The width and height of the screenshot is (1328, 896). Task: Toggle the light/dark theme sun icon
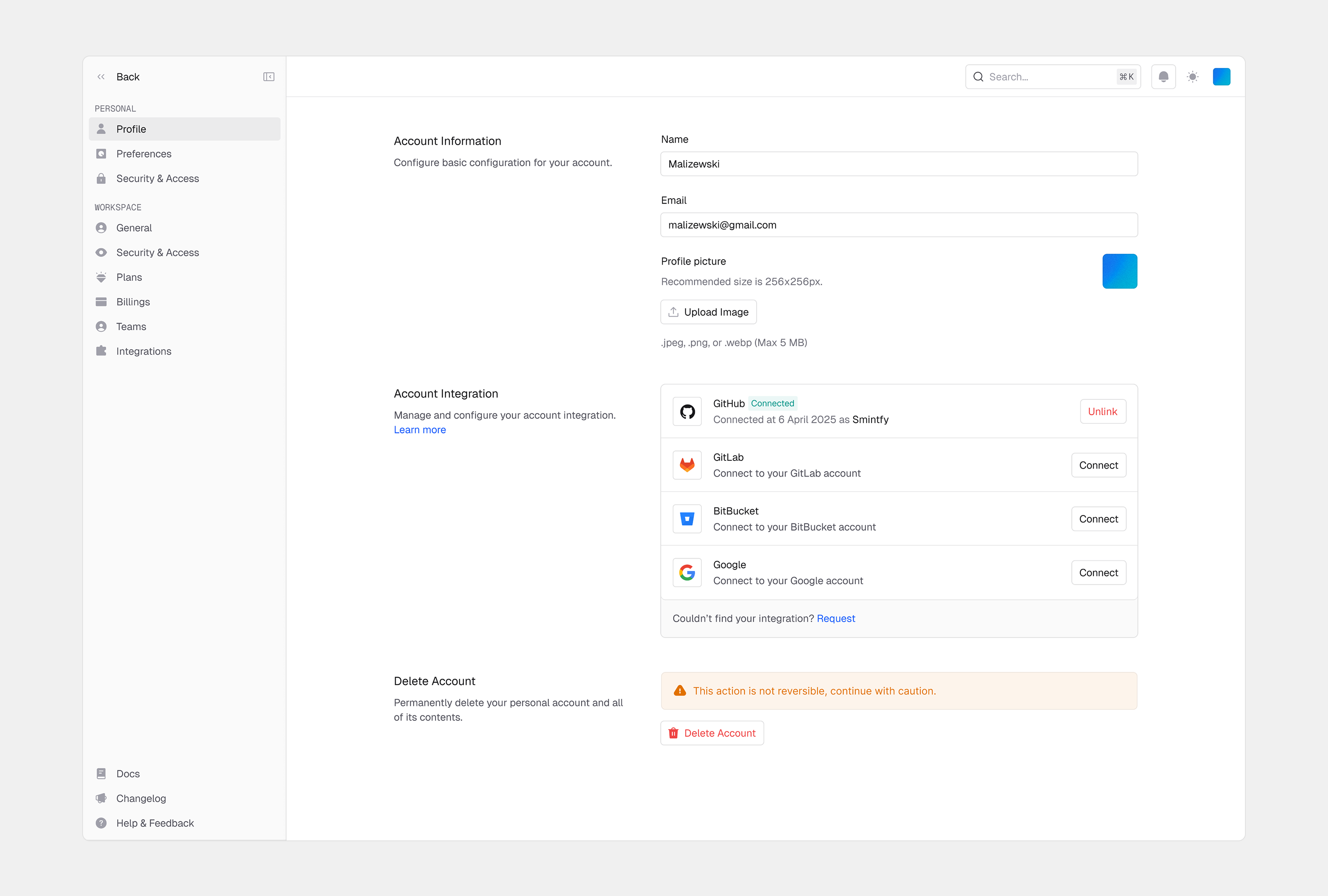pyautogui.click(x=1193, y=76)
